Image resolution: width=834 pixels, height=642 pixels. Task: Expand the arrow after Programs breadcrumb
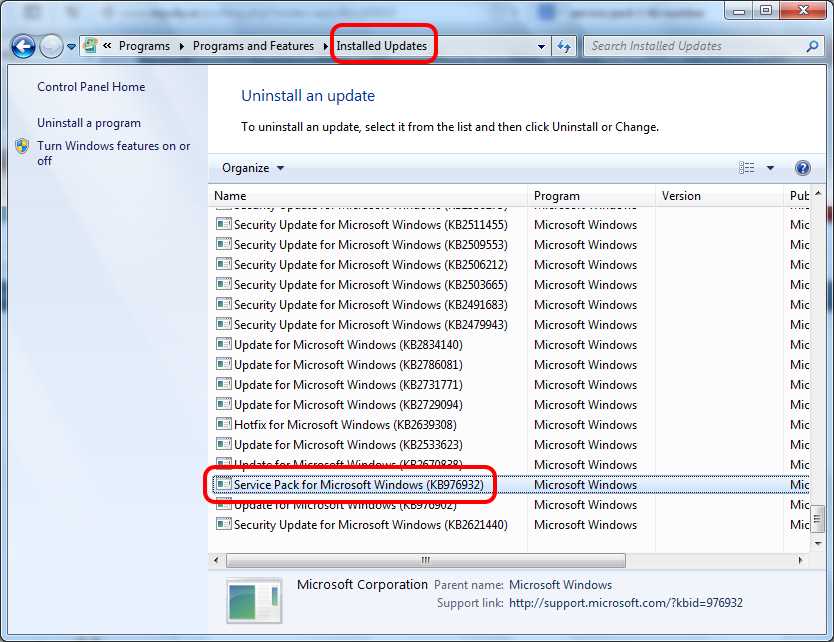[181, 47]
